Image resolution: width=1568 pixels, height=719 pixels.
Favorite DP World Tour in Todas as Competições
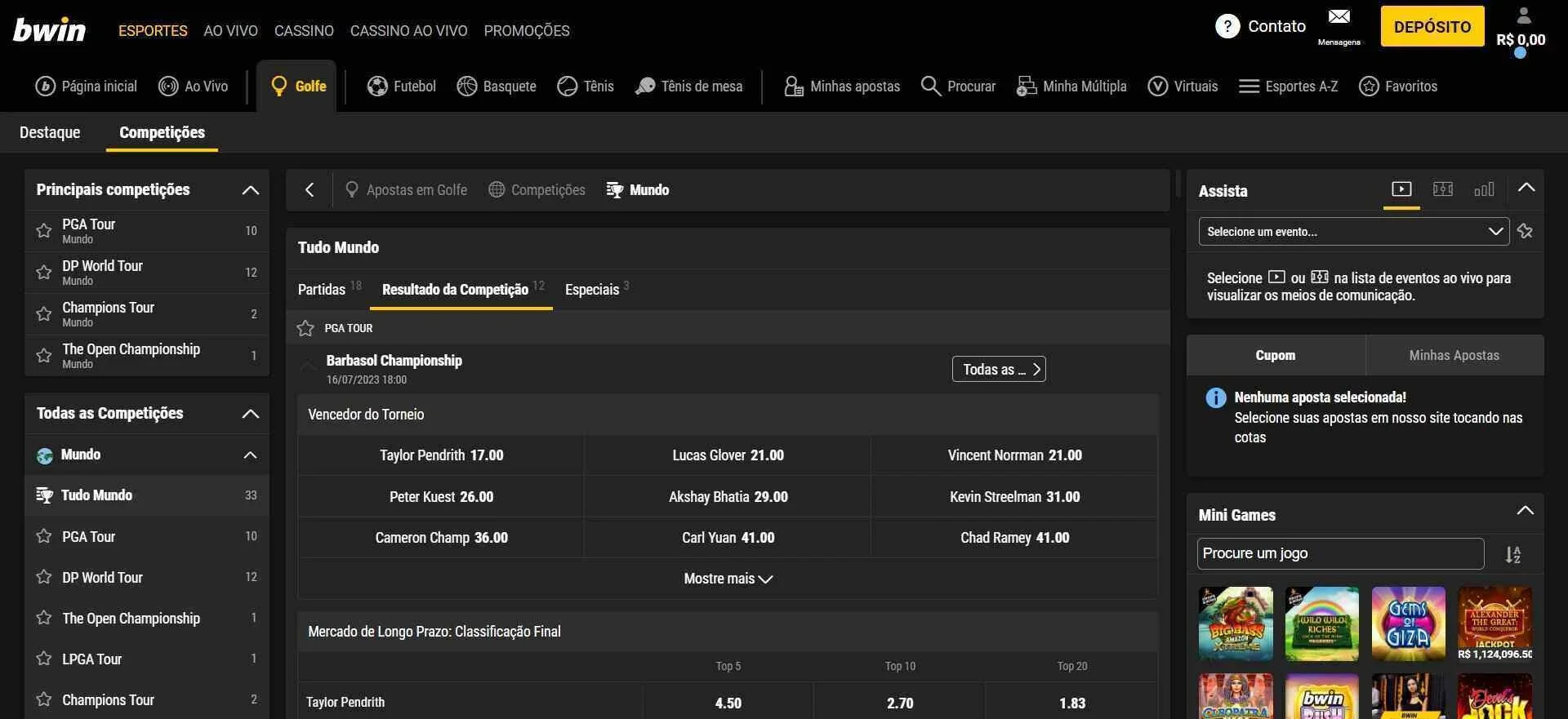(44, 577)
